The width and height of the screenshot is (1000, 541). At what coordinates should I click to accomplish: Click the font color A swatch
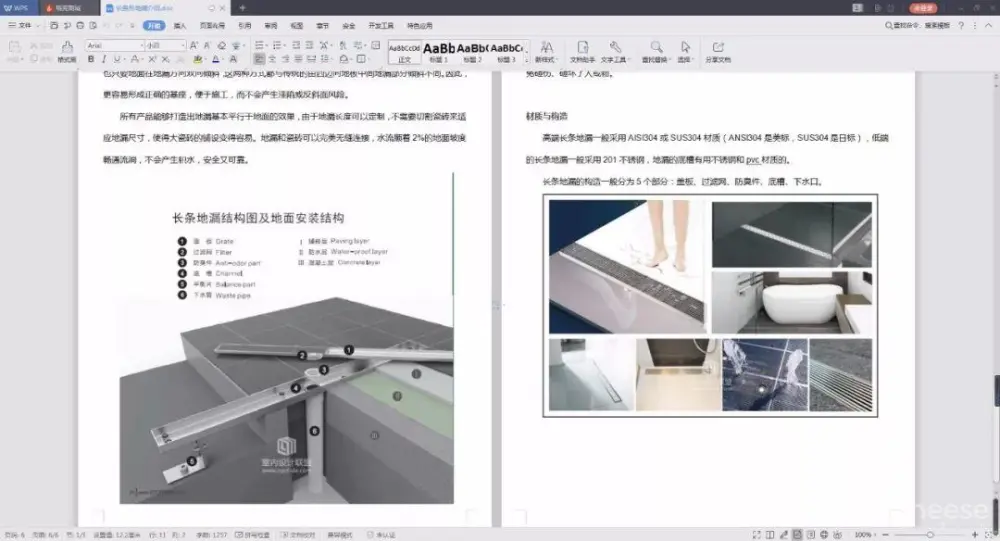click(215, 59)
